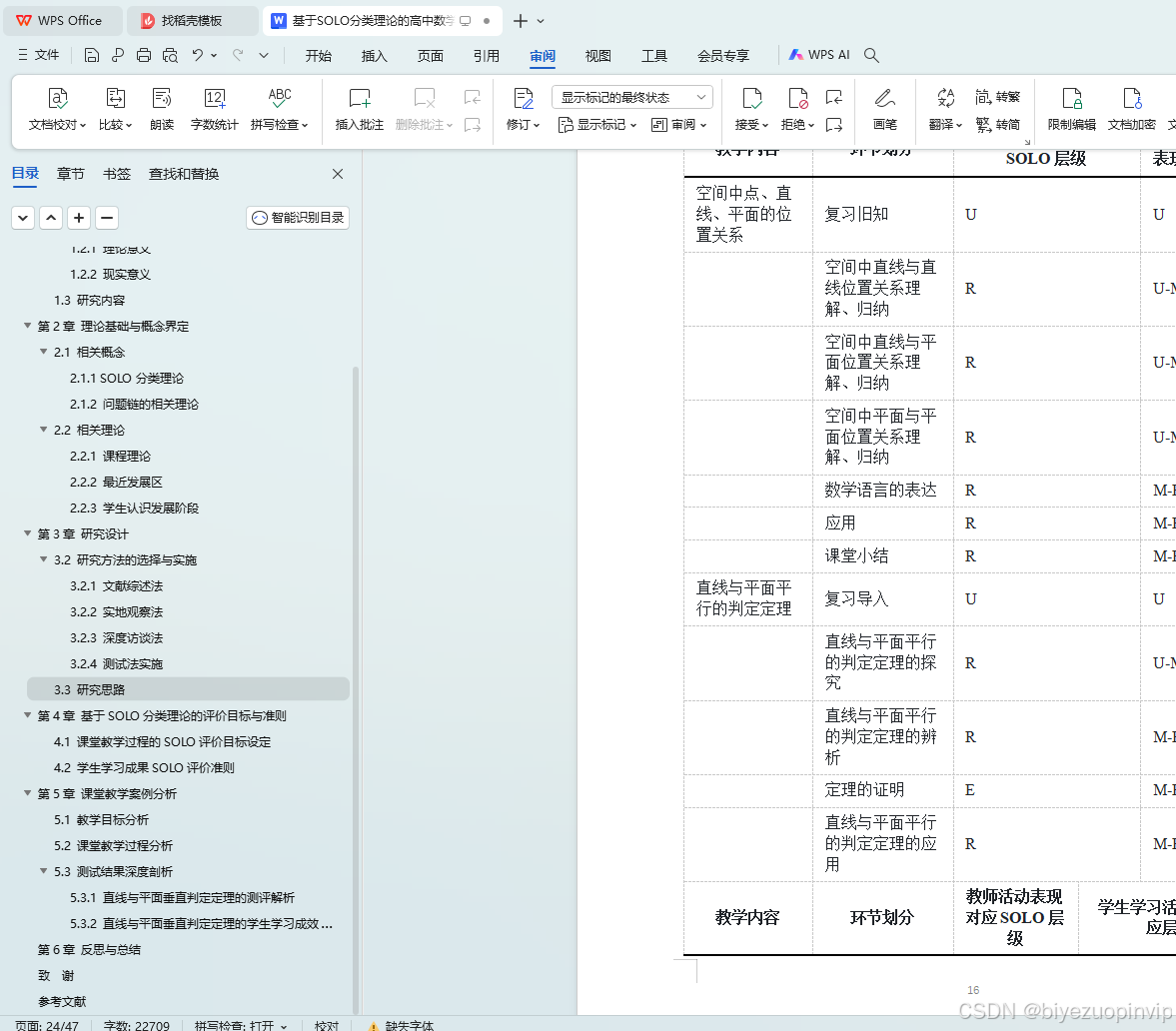Screen dimensions: 1176x1031
Task: Click the 字数: 22709 status entry
Action: (x=137, y=1025)
